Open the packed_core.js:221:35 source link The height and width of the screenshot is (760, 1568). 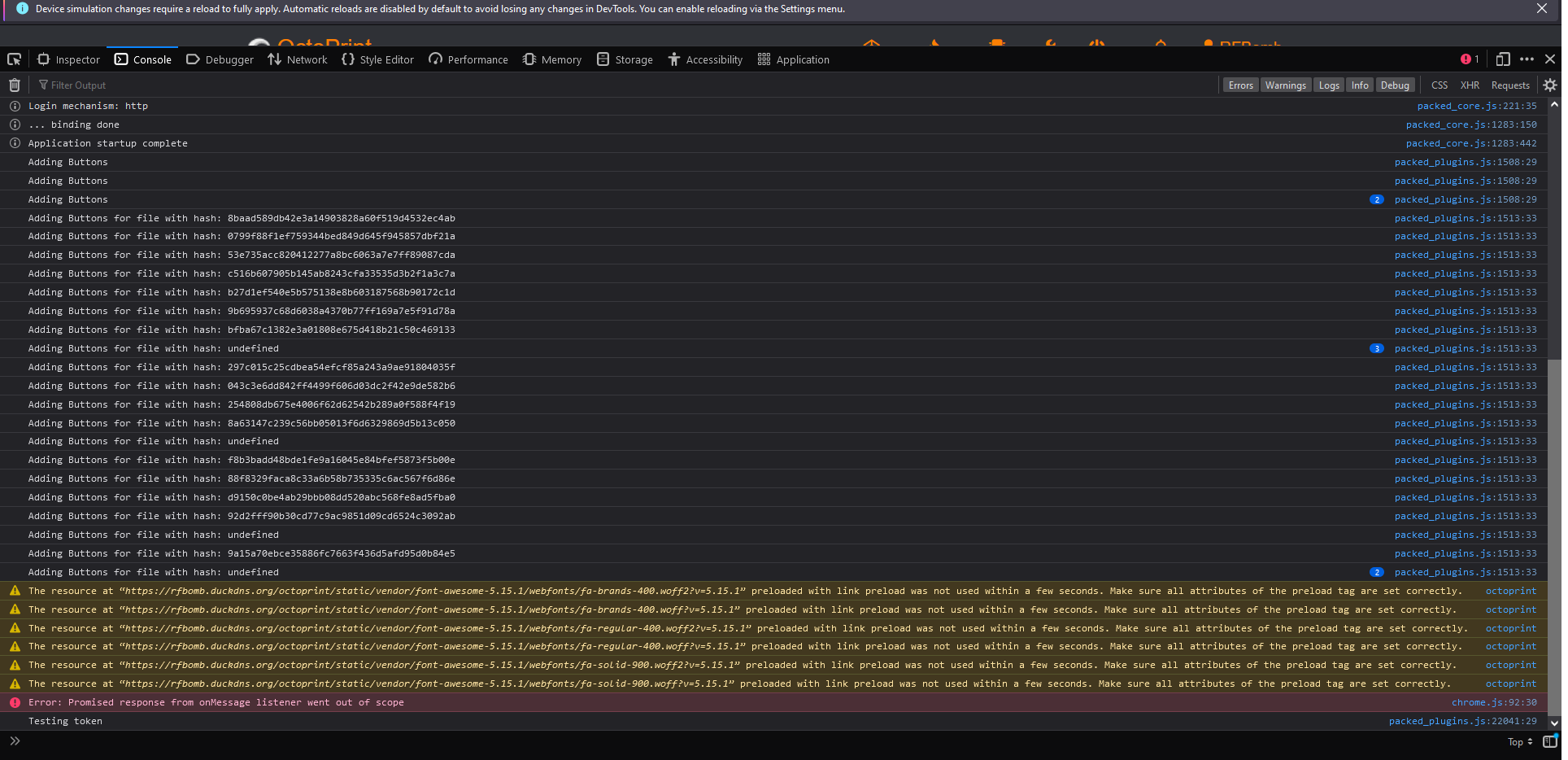[1477, 106]
